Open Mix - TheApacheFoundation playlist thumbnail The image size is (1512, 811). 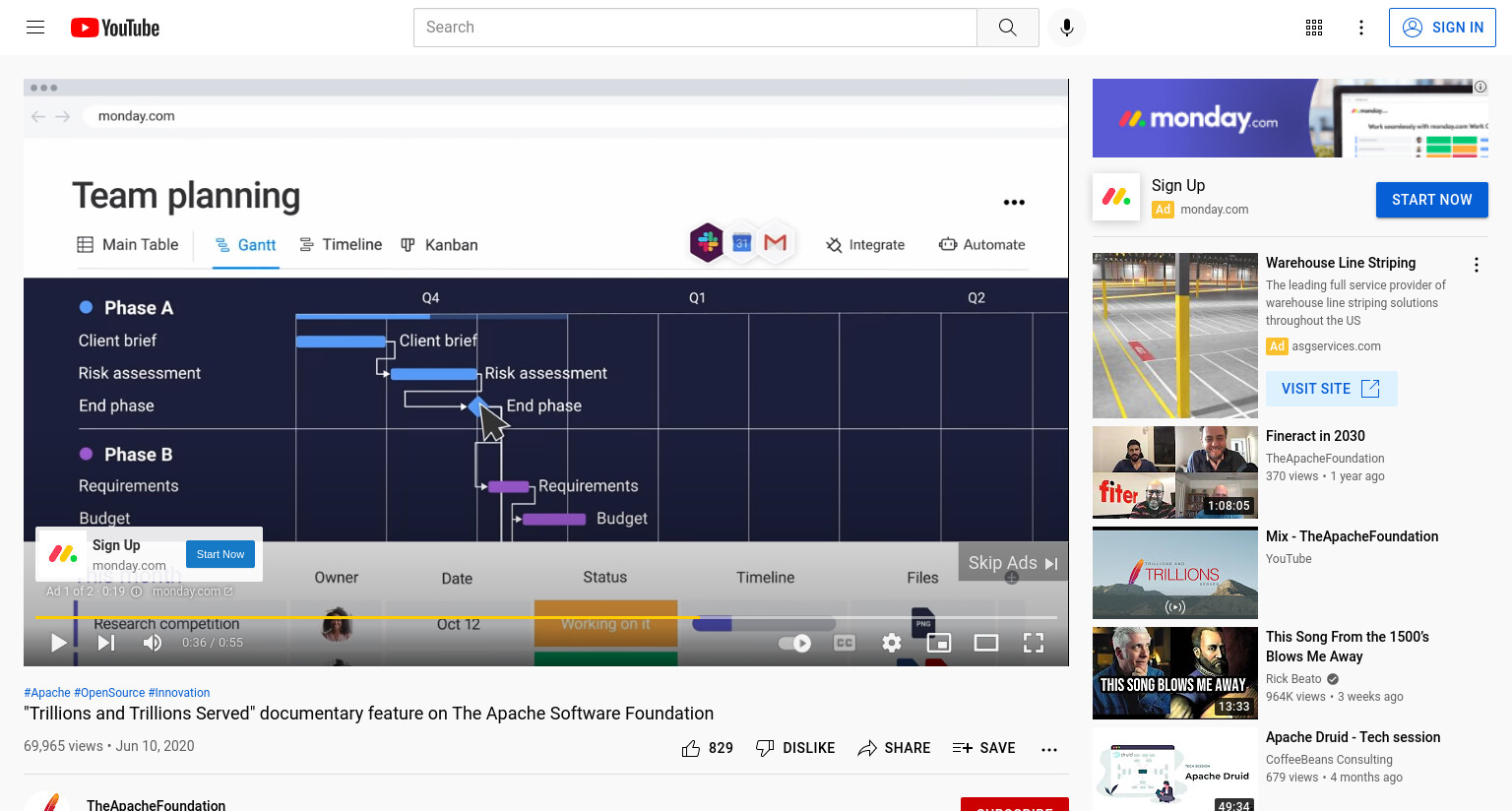tap(1175, 573)
